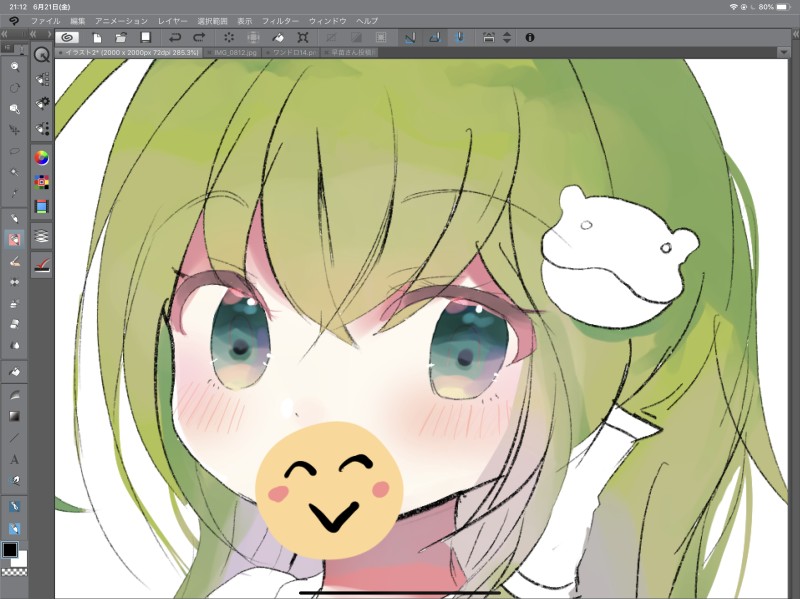Collapse the tool palette with double-left chevron
Image resolution: width=800 pixels, height=599 pixels.
[x=5, y=34]
